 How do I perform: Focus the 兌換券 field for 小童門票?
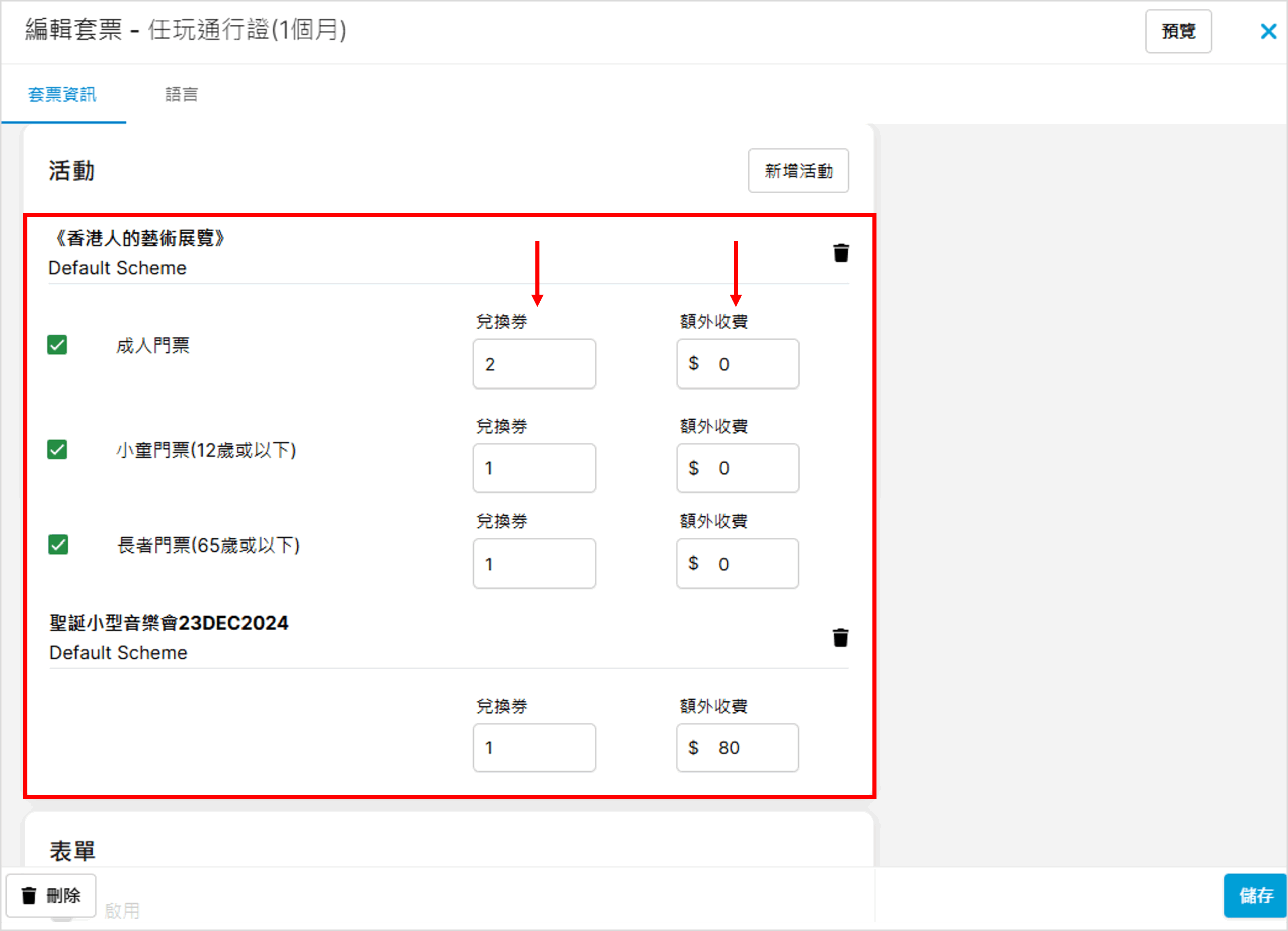534,468
